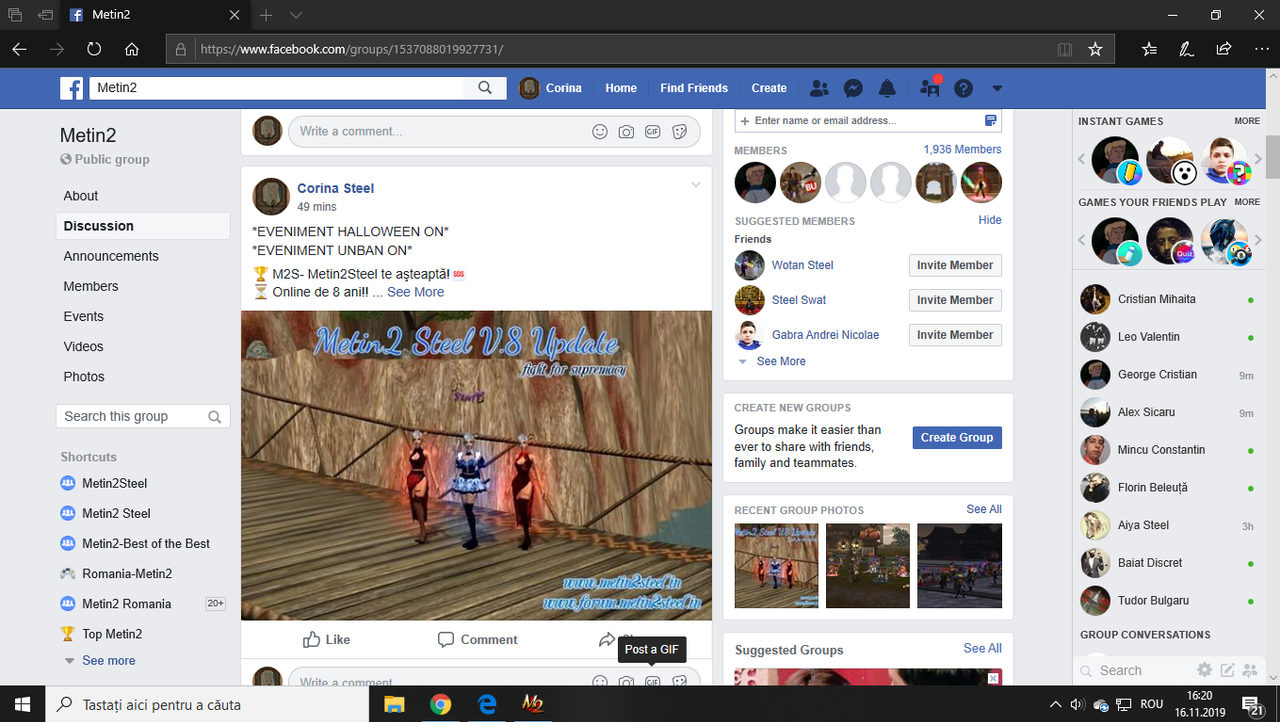Screen dimensions: 1280x722
Task: Post a sticker in top comment box
Action: 679,131
